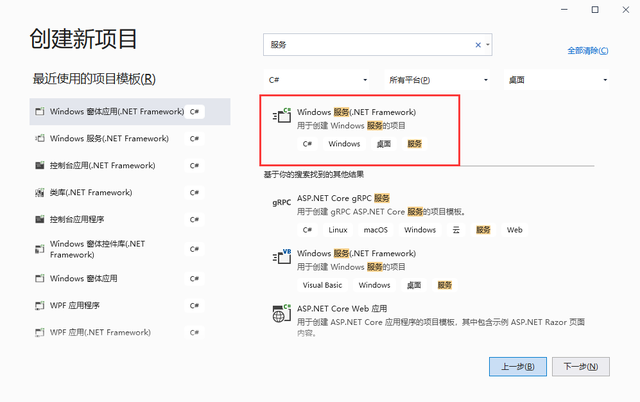Select recent template WPF 应用程序
Image resolution: width=640 pixels, height=402 pixels.
pos(130,305)
